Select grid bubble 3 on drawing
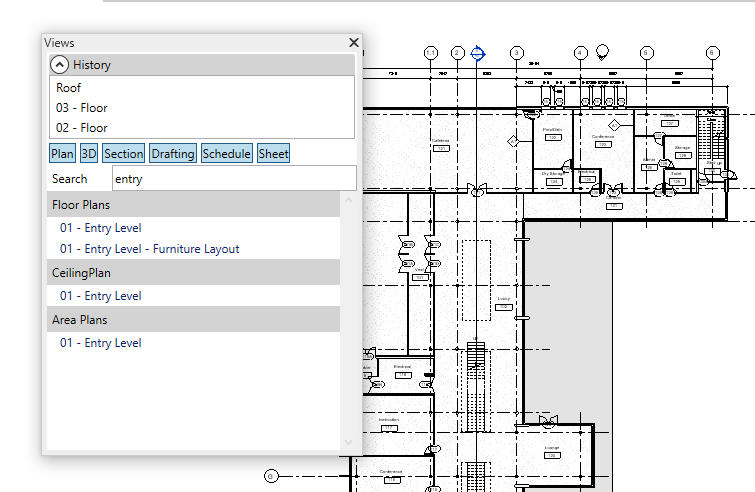This screenshot has width=755, height=492. (x=517, y=52)
